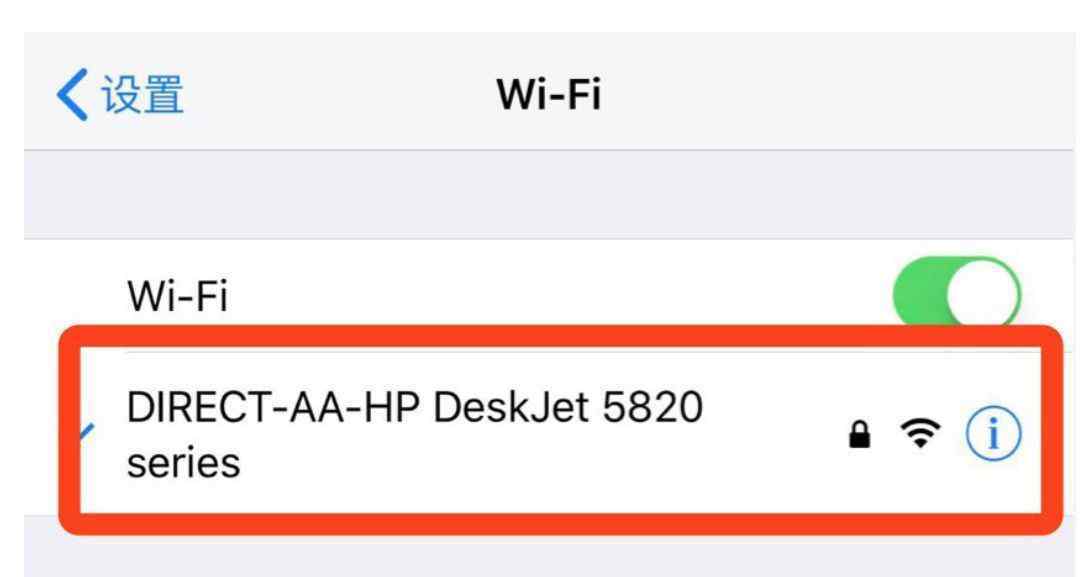Click the word "series" in the network name
1080x577 pixels.
pyautogui.click(x=183, y=463)
